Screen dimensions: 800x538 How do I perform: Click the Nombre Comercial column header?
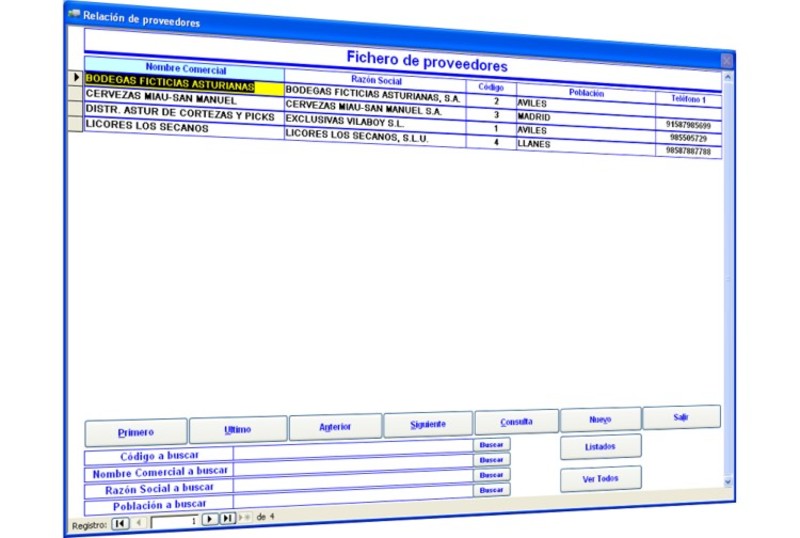pyautogui.click(x=185, y=70)
